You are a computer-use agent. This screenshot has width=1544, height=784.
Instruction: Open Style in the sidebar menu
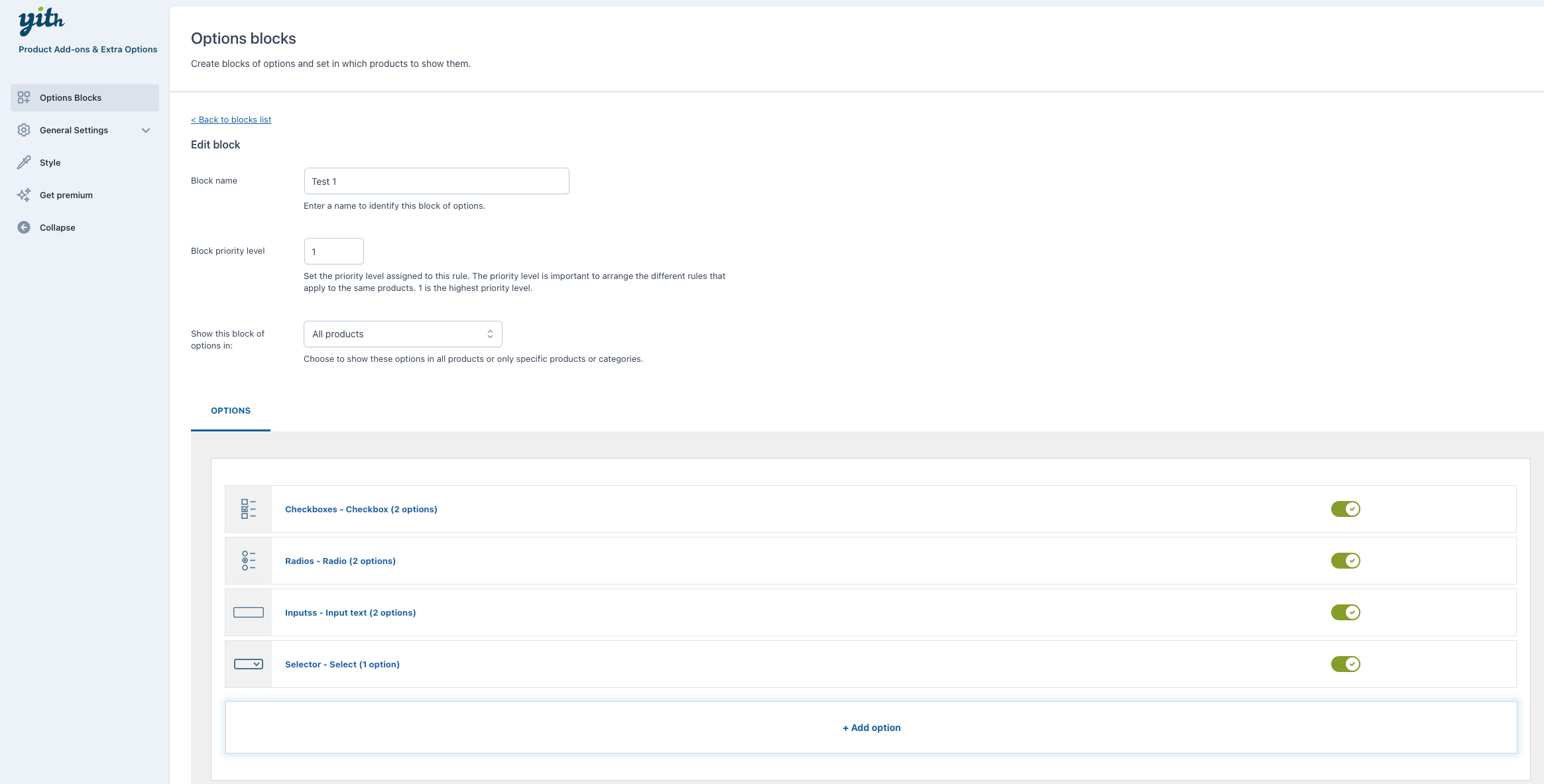point(50,162)
